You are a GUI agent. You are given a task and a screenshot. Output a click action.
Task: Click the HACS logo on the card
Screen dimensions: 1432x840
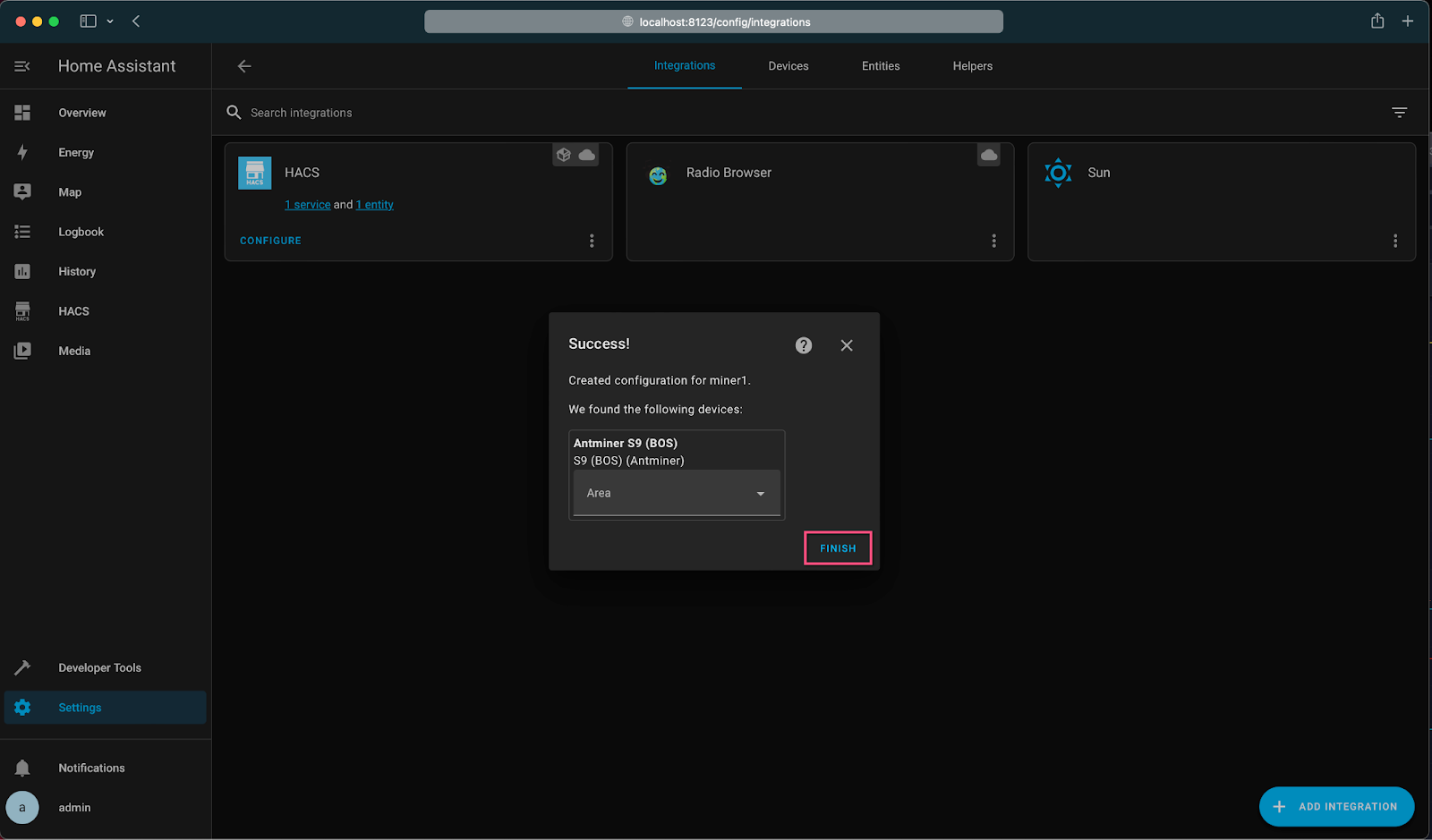255,173
